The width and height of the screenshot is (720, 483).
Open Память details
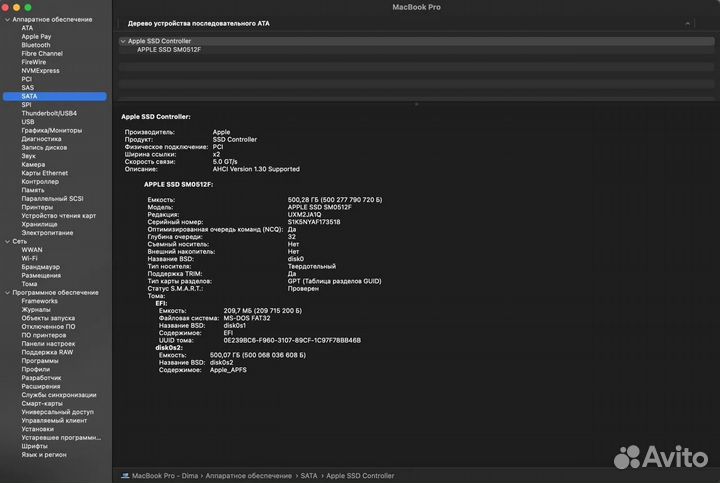tap(33, 190)
